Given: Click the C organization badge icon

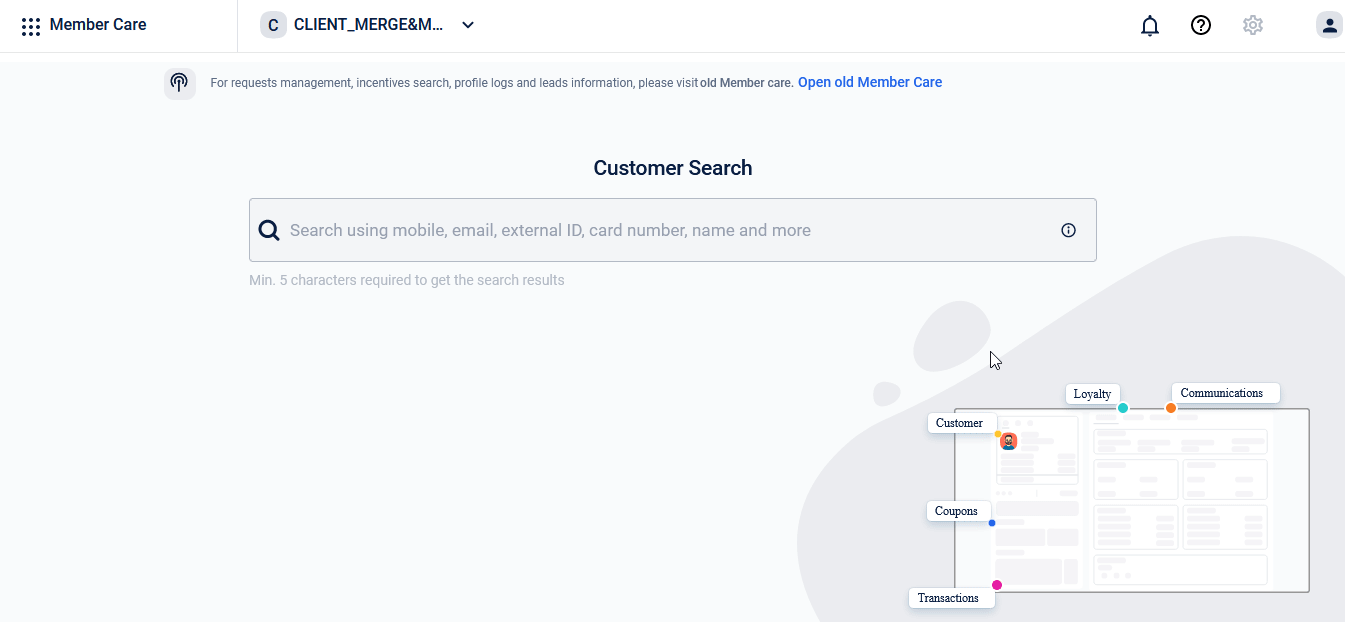Looking at the screenshot, I should point(273,25).
